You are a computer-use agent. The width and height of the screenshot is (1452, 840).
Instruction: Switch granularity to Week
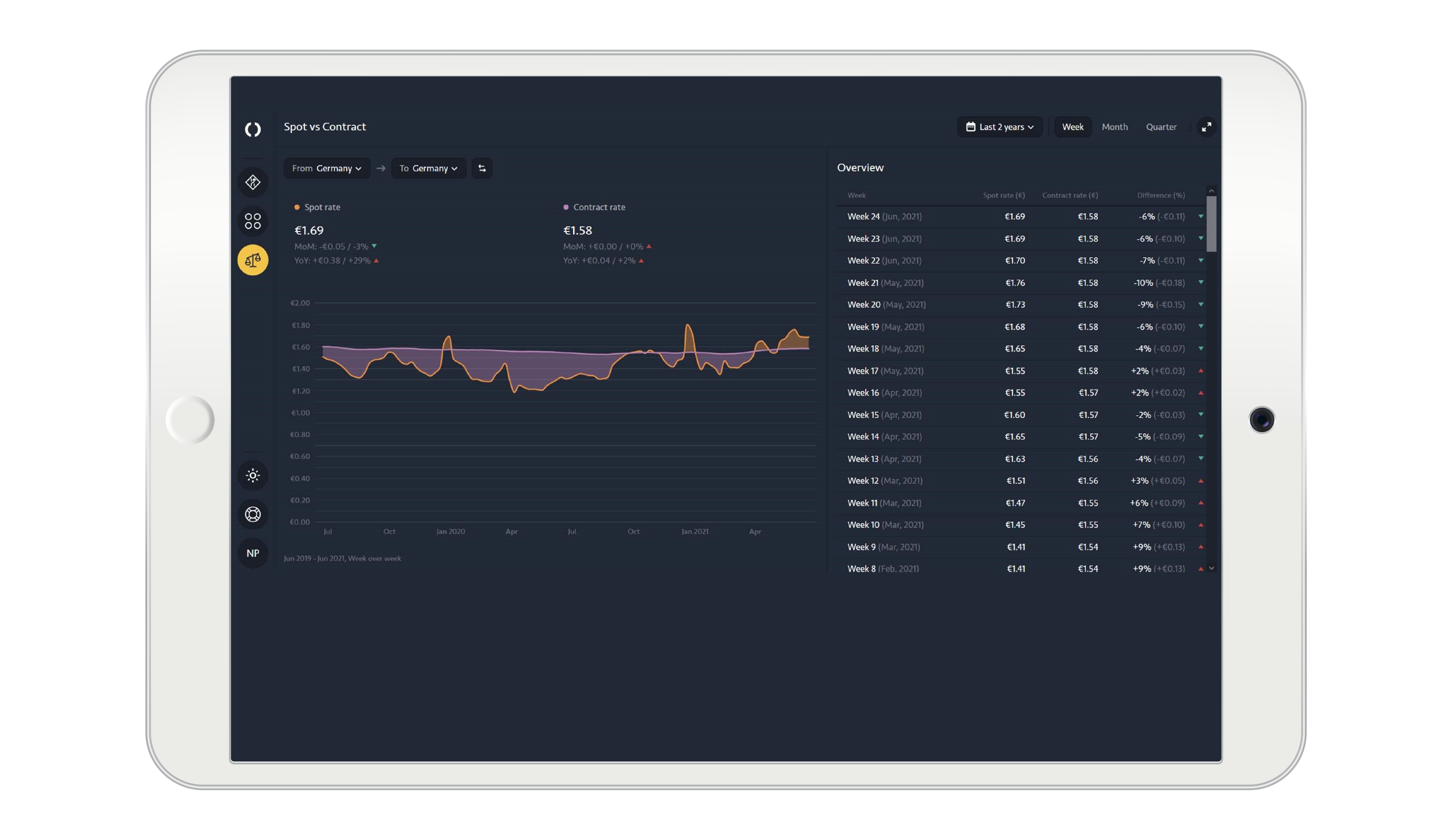[x=1072, y=127]
